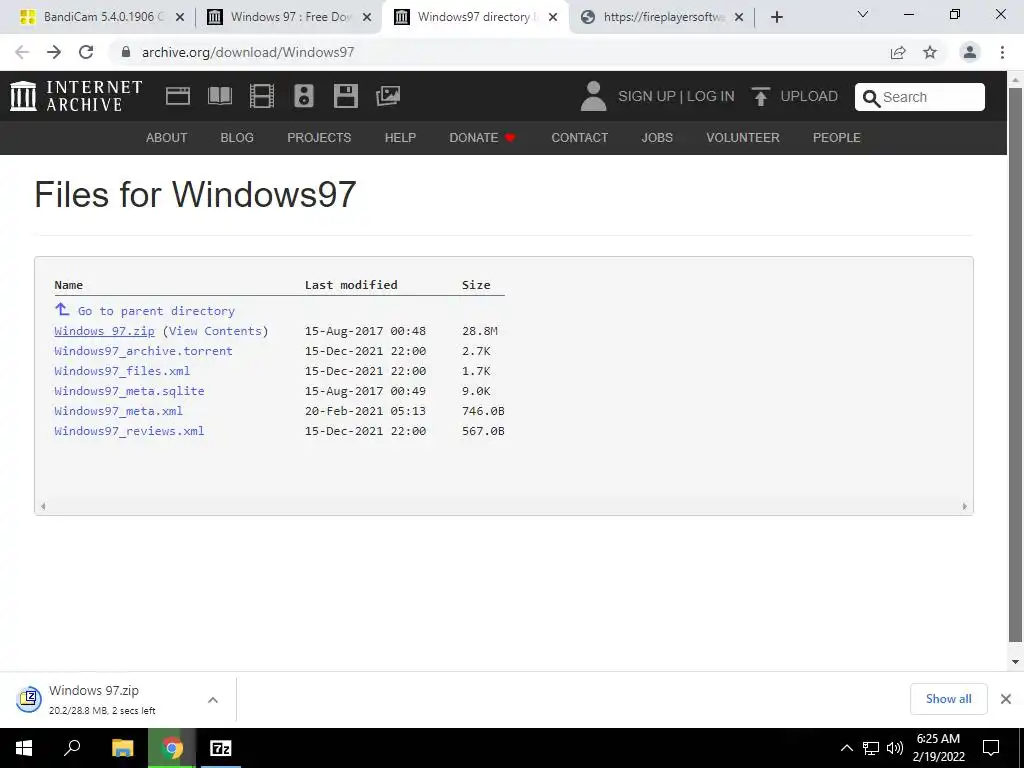Click the search magnifier icon in Archive search

pos(871,98)
